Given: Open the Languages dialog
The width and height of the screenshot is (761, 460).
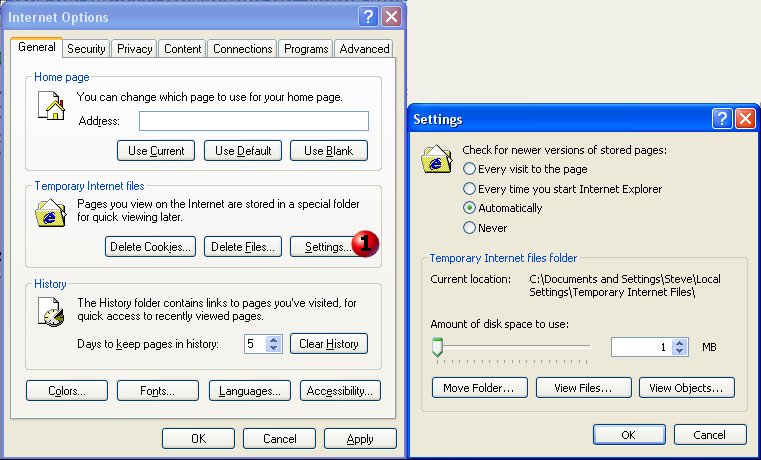Looking at the screenshot, I should tap(250, 391).
